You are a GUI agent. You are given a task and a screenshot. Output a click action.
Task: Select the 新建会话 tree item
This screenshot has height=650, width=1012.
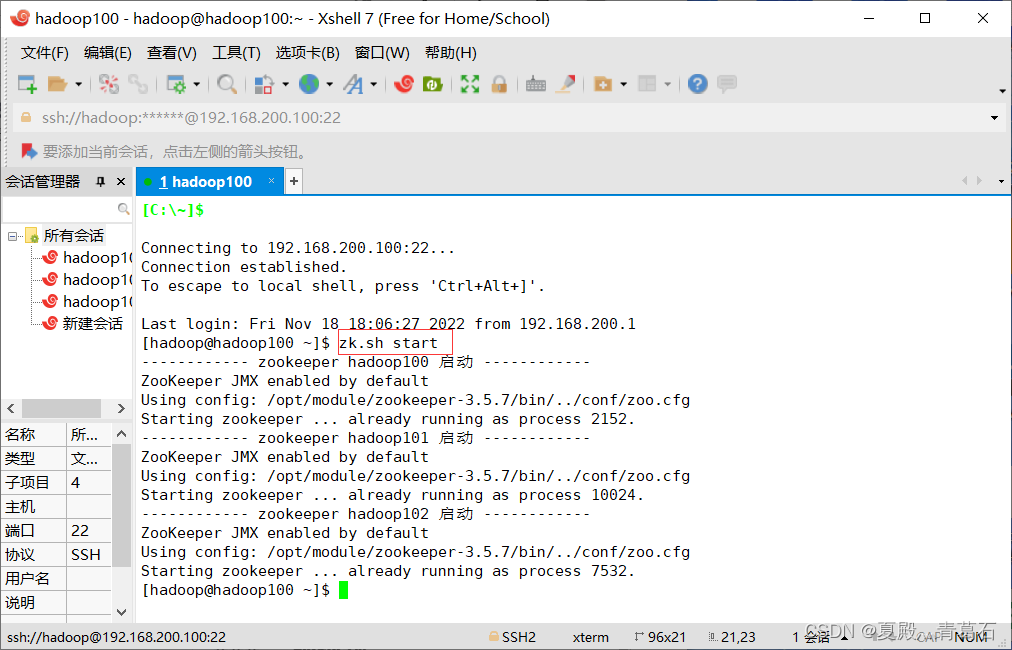(x=92, y=323)
